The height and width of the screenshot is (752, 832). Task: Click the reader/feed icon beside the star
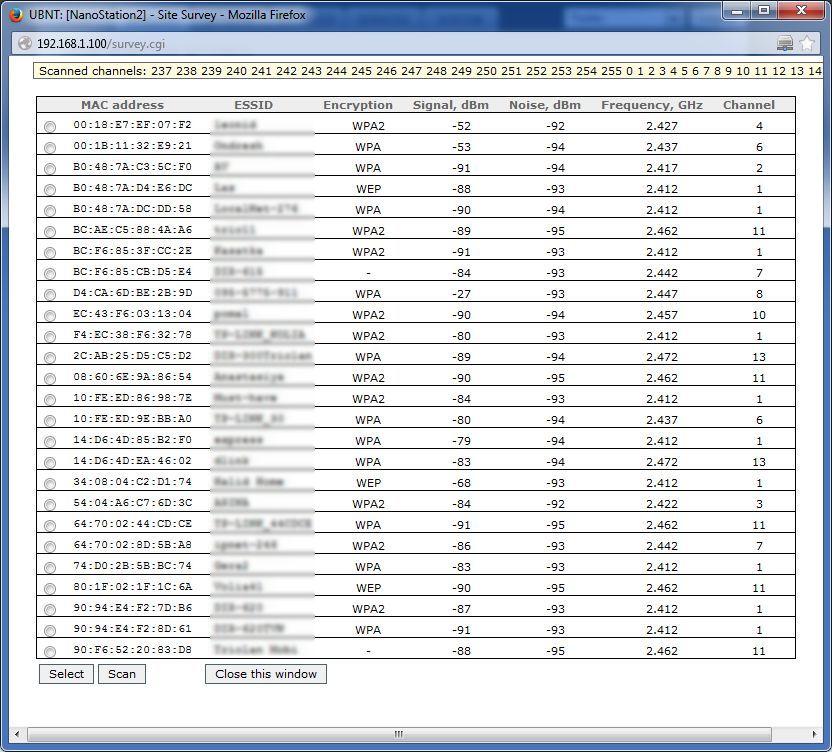point(785,44)
